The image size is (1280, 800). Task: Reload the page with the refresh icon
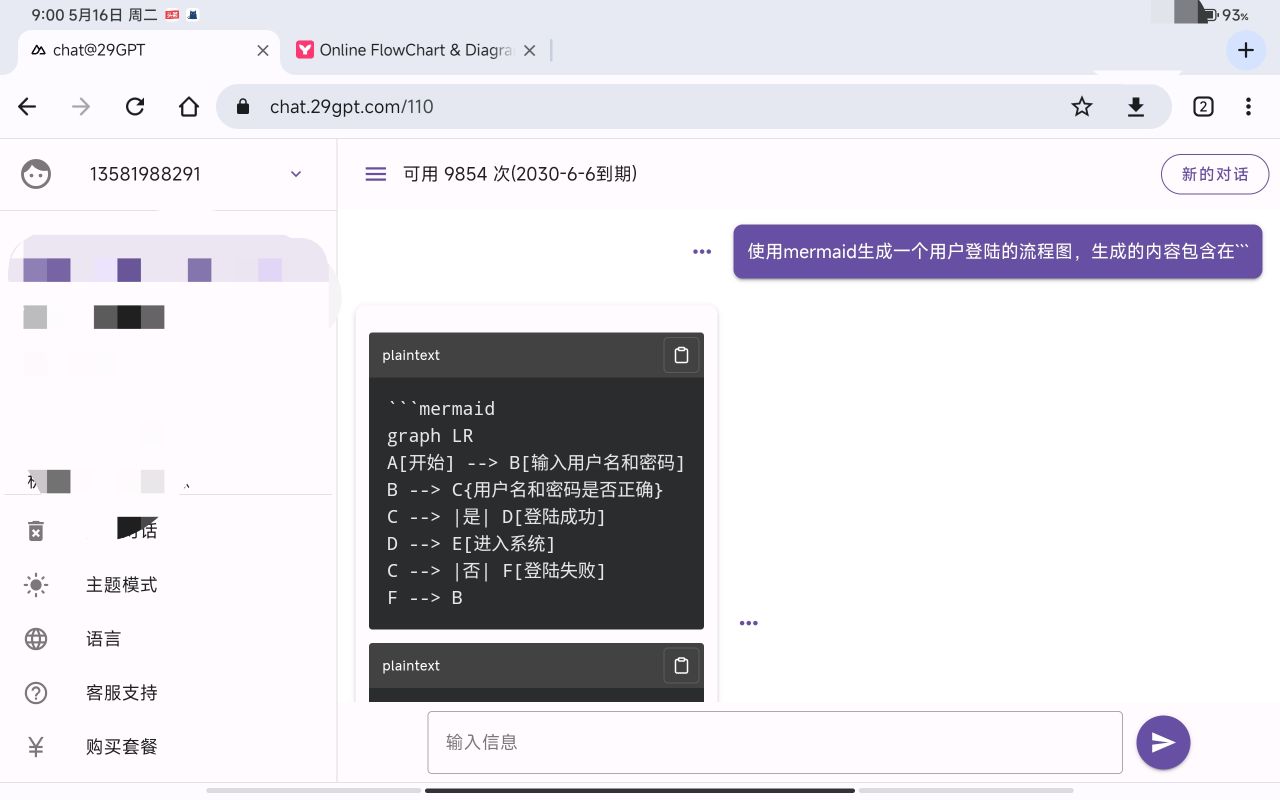tap(135, 107)
